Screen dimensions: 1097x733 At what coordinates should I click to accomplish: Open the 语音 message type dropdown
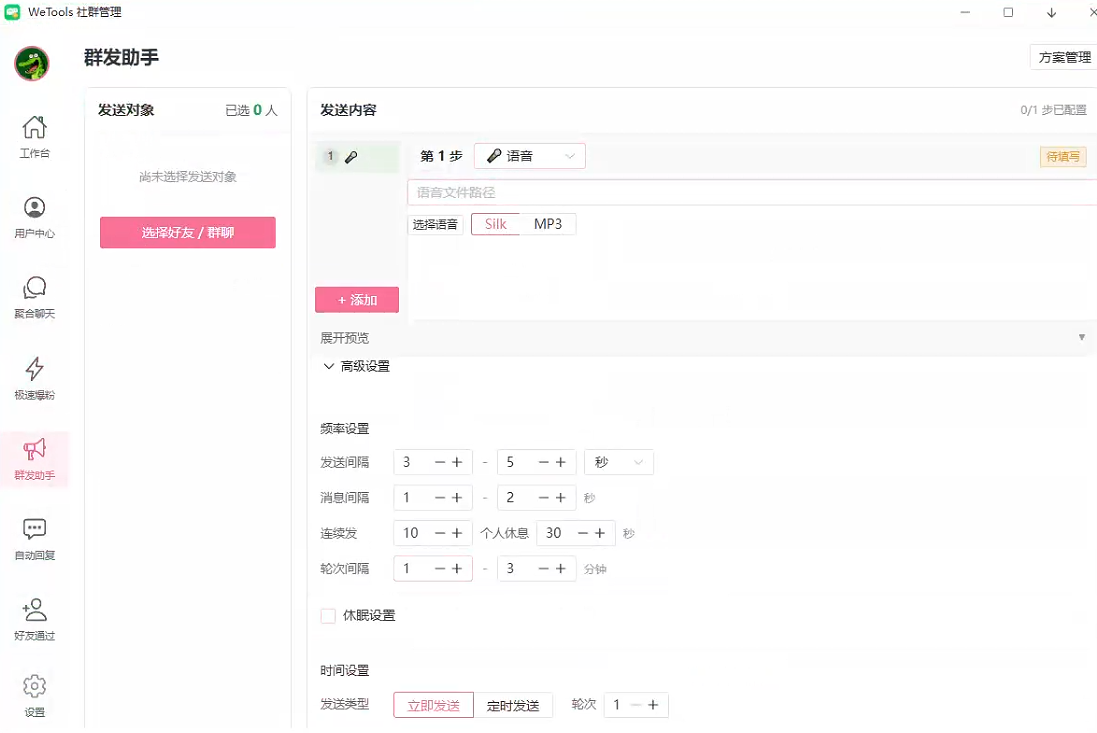coord(529,156)
